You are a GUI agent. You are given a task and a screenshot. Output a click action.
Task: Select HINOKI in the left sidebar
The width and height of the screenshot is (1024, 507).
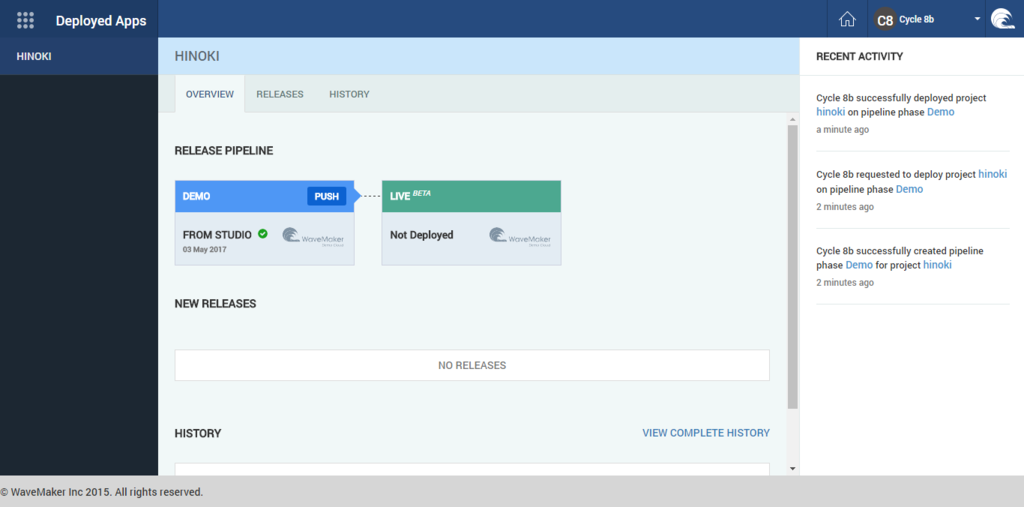79,56
